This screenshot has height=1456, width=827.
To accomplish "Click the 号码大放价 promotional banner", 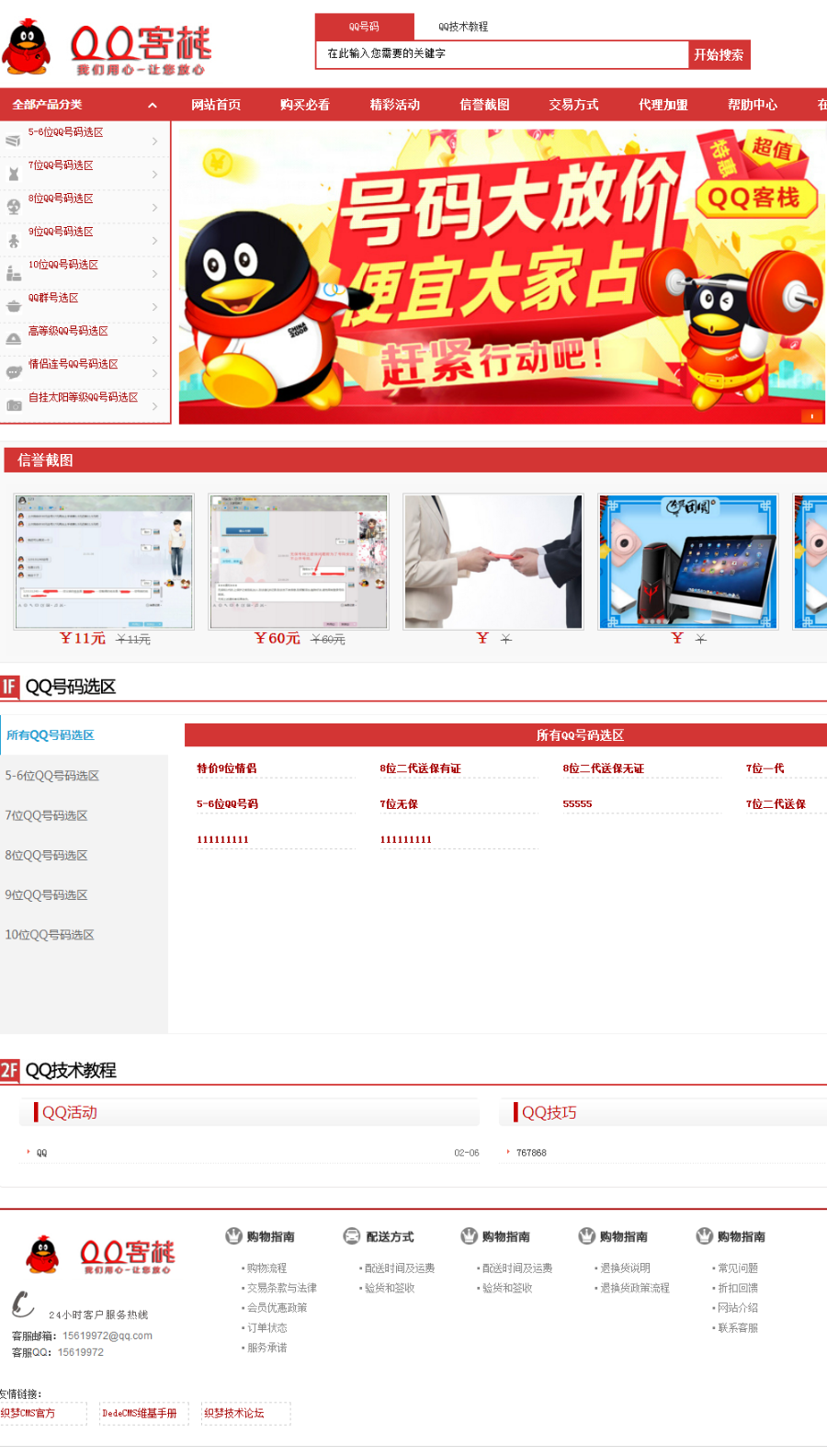I will [x=503, y=275].
